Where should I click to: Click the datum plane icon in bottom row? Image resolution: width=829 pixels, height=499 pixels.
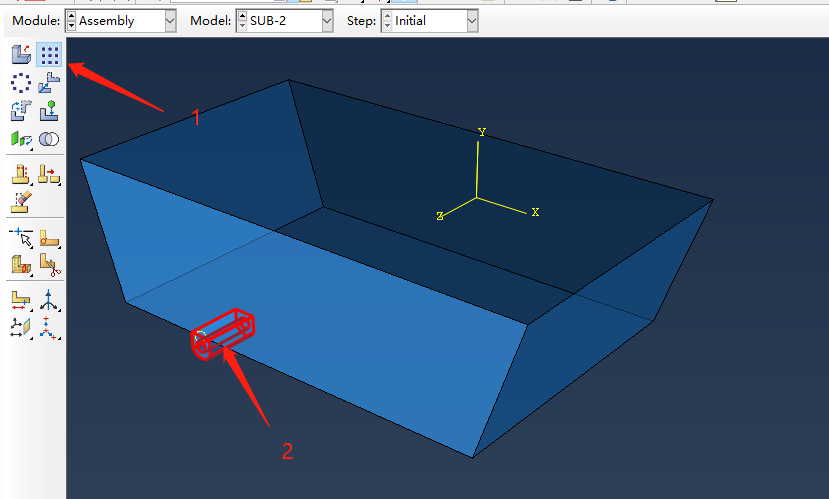[21, 326]
